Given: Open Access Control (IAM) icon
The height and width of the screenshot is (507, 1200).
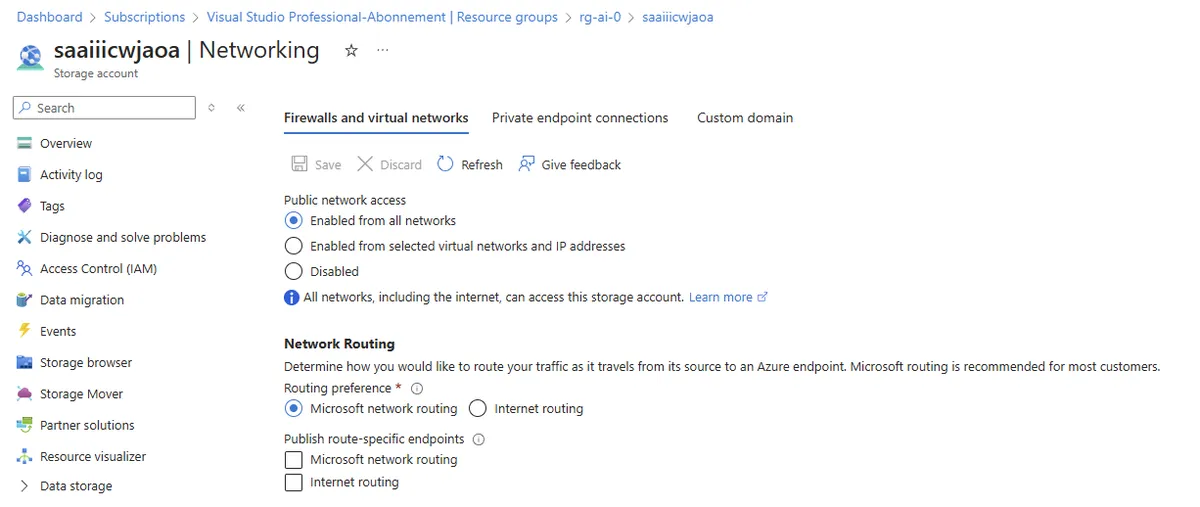Looking at the screenshot, I should point(25,268).
